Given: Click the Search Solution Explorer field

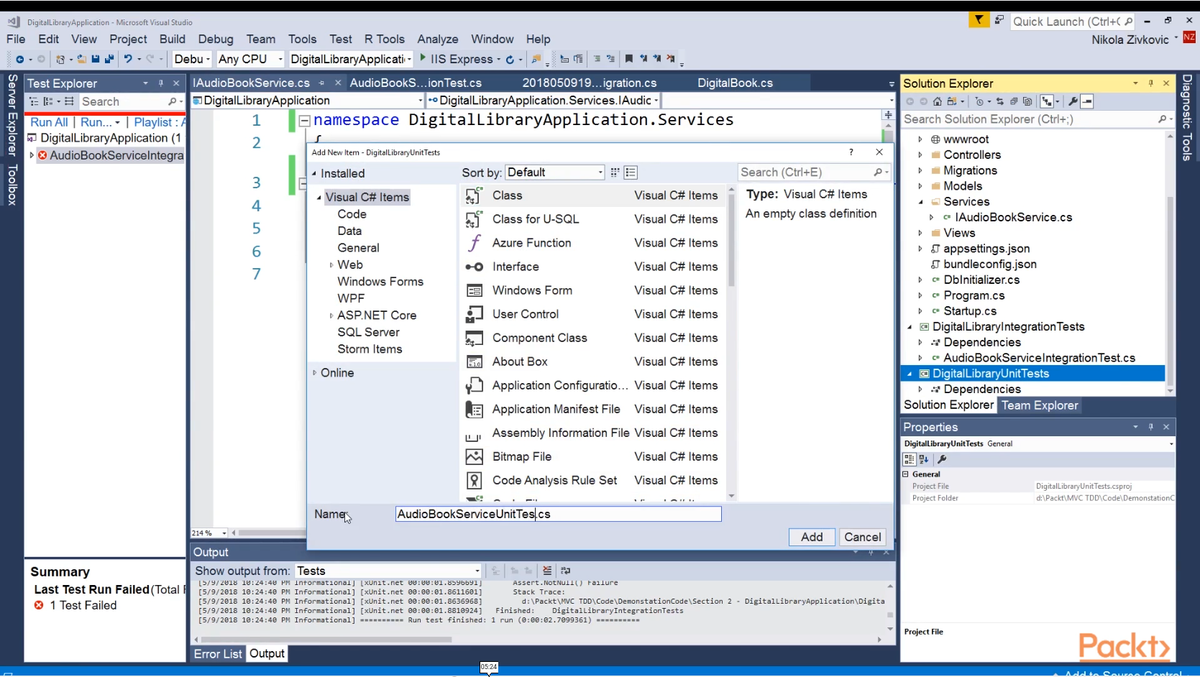Looking at the screenshot, I should (x=1037, y=119).
